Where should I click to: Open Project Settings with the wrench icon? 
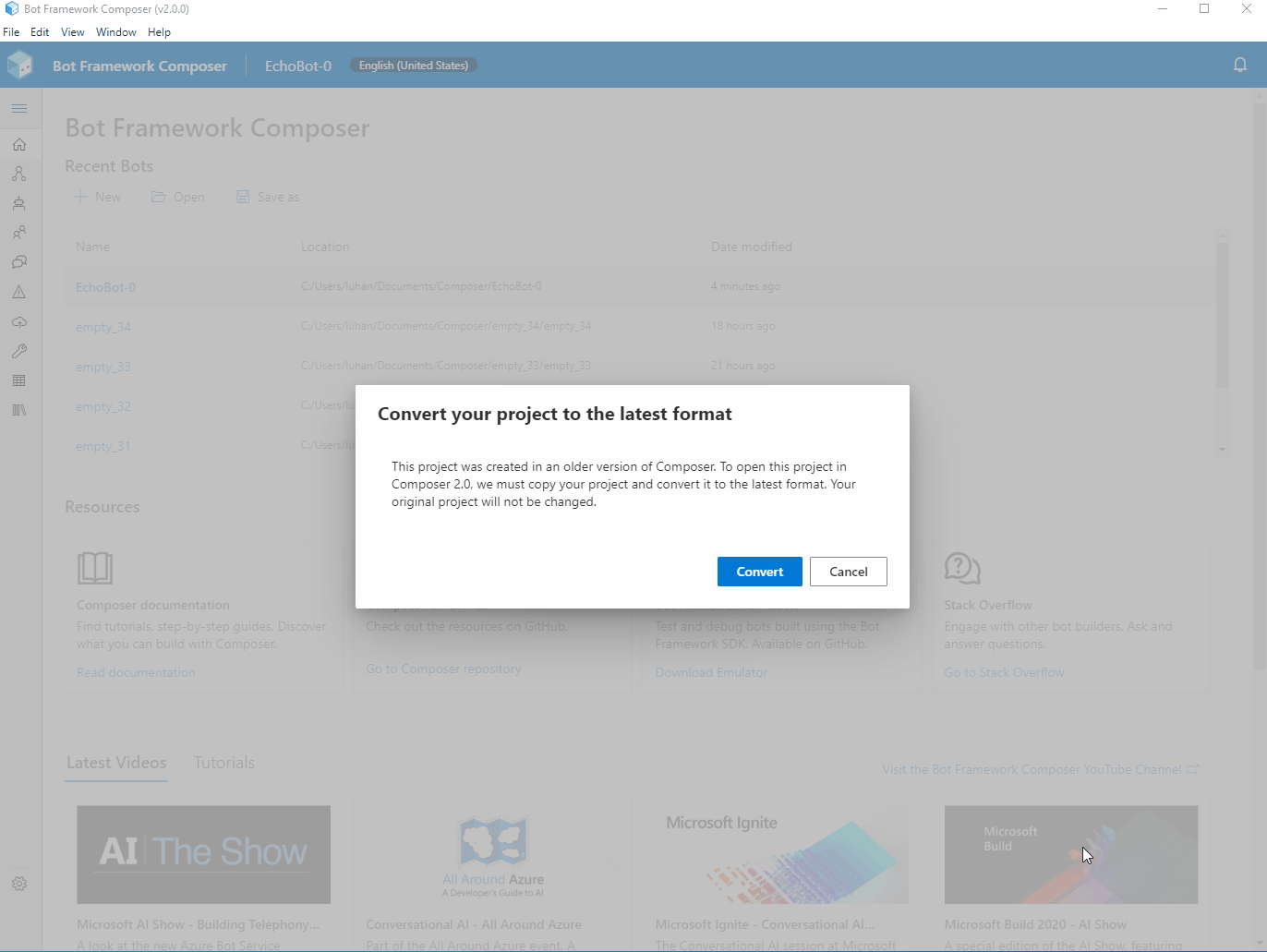(19, 351)
